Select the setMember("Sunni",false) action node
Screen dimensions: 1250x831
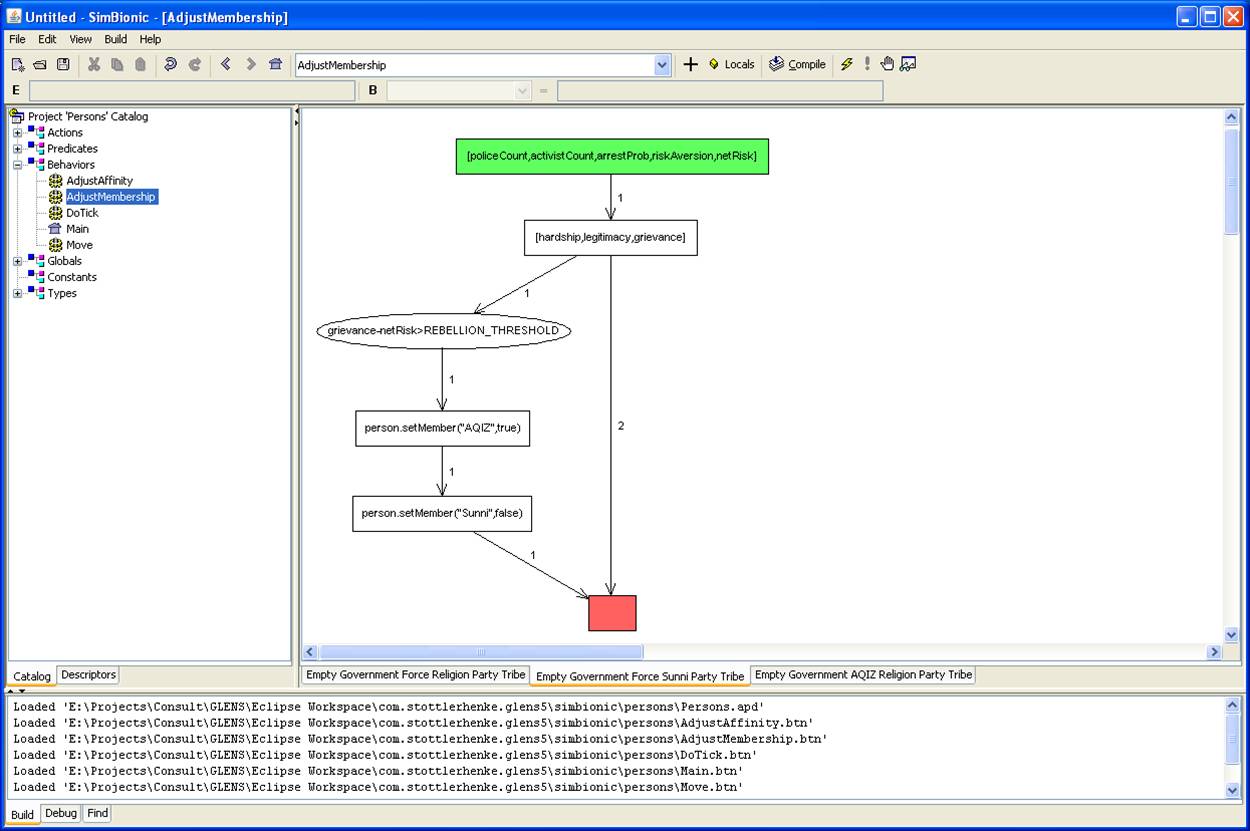tap(442, 514)
